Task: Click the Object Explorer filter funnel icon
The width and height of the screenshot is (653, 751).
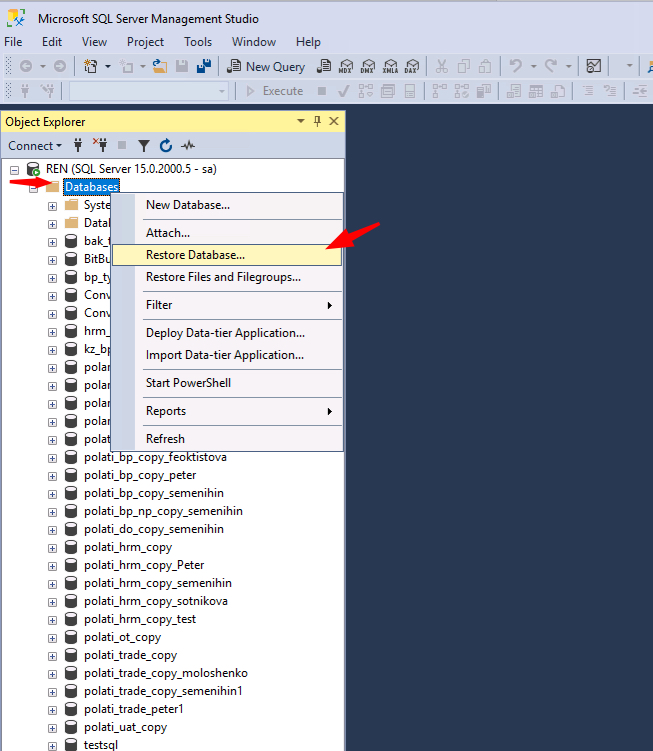Action: (x=144, y=146)
